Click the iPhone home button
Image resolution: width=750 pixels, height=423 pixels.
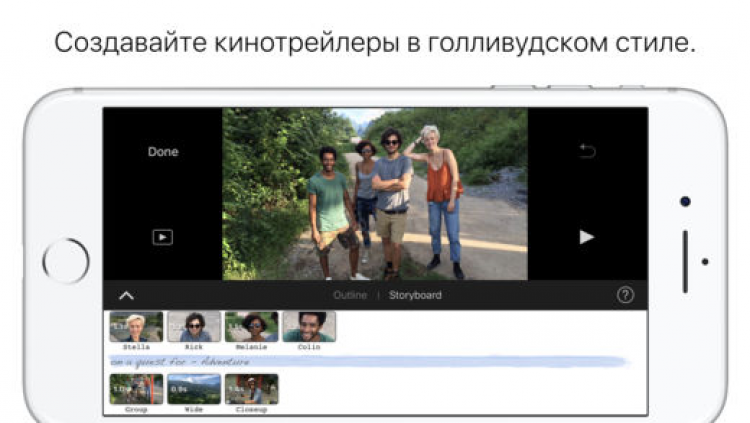[x=66, y=261]
